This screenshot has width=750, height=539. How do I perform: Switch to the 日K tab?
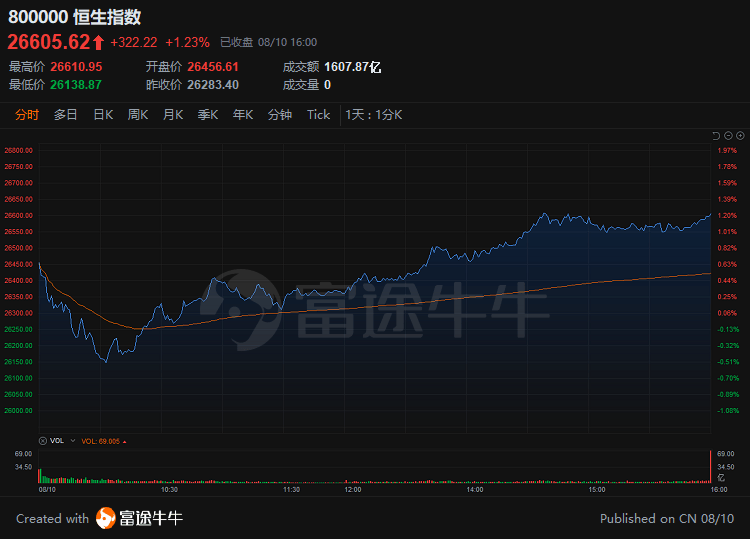coord(103,115)
